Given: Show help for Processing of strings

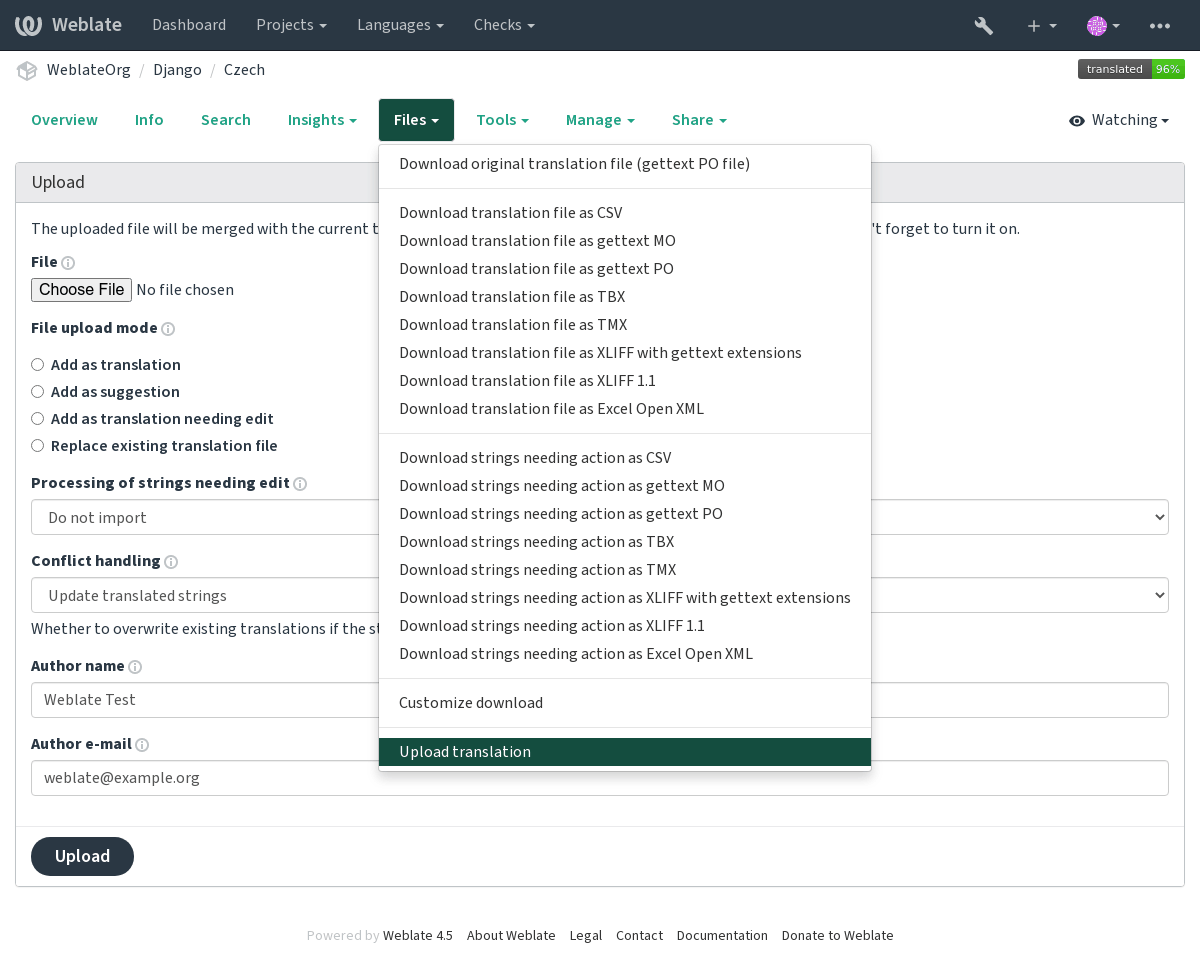Looking at the screenshot, I should point(300,484).
